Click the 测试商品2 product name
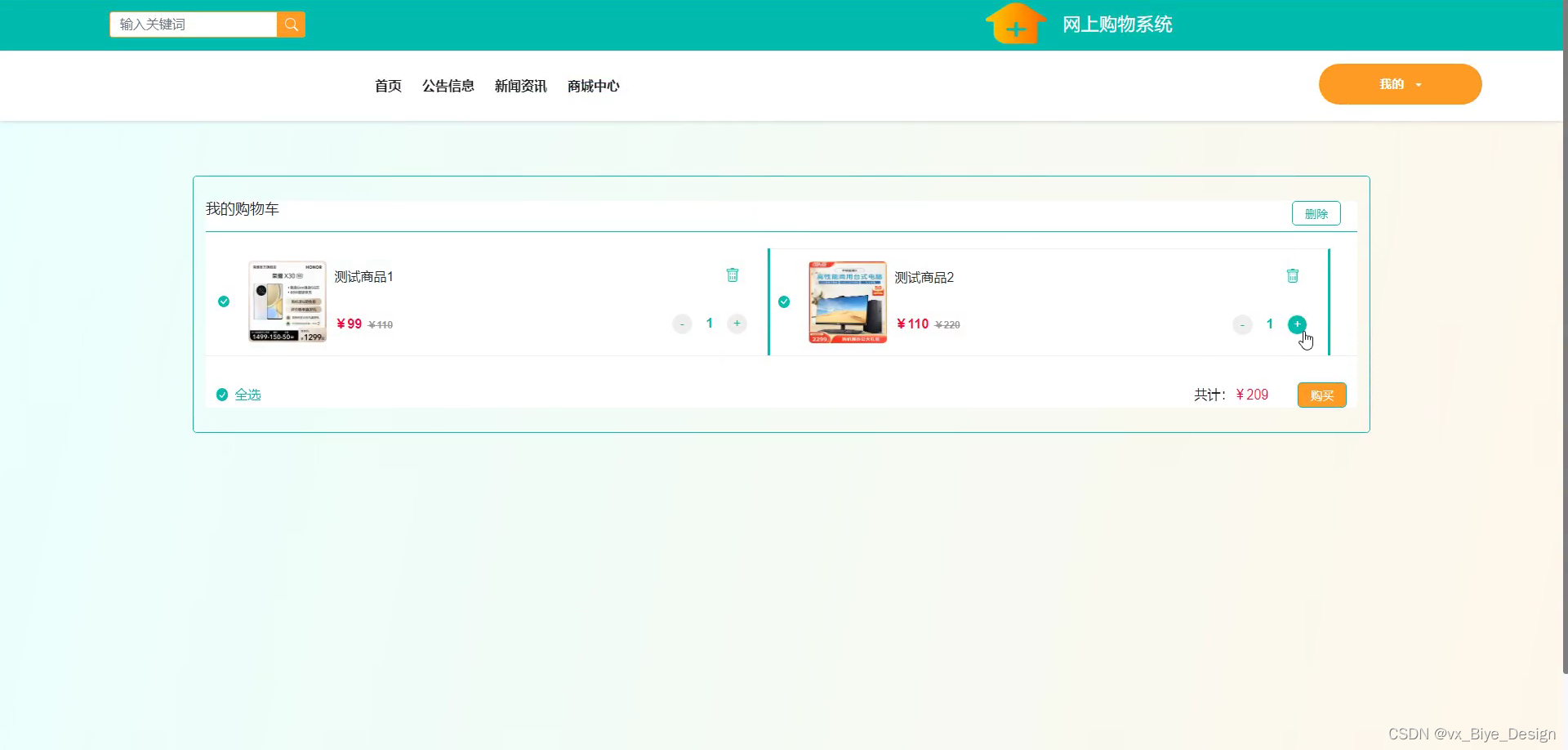The width and height of the screenshot is (1568, 750). [x=924, y=278]
